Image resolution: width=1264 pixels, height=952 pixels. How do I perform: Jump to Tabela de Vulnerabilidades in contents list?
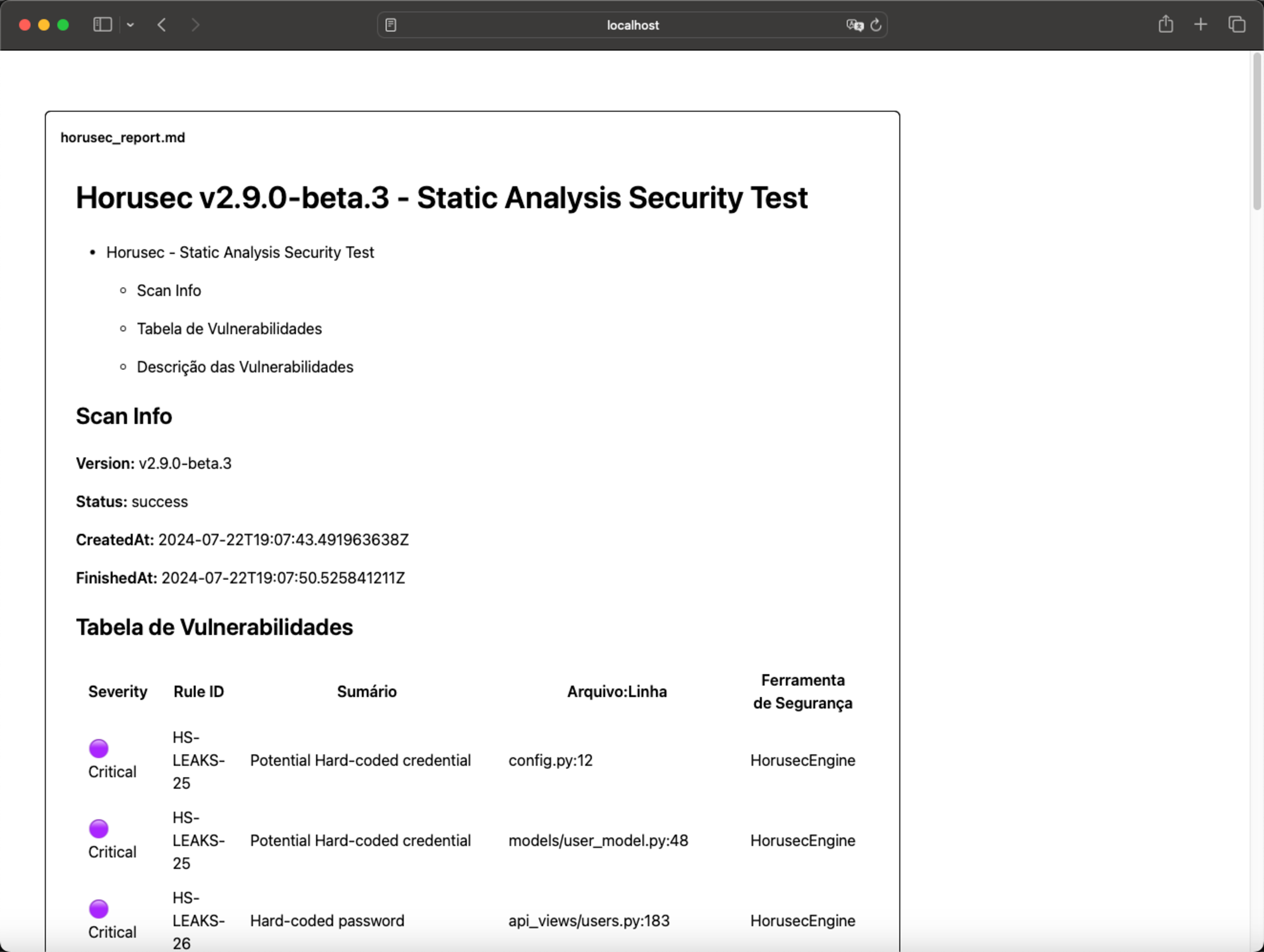[x=229, y=329]
